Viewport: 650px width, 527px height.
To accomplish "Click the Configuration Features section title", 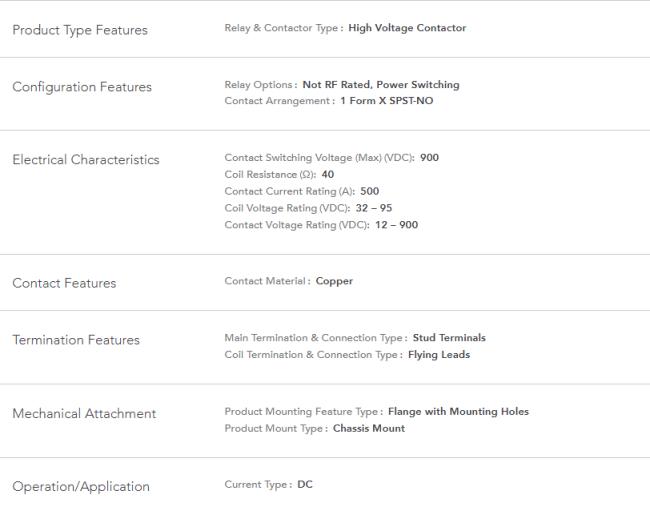I will 82,87.
